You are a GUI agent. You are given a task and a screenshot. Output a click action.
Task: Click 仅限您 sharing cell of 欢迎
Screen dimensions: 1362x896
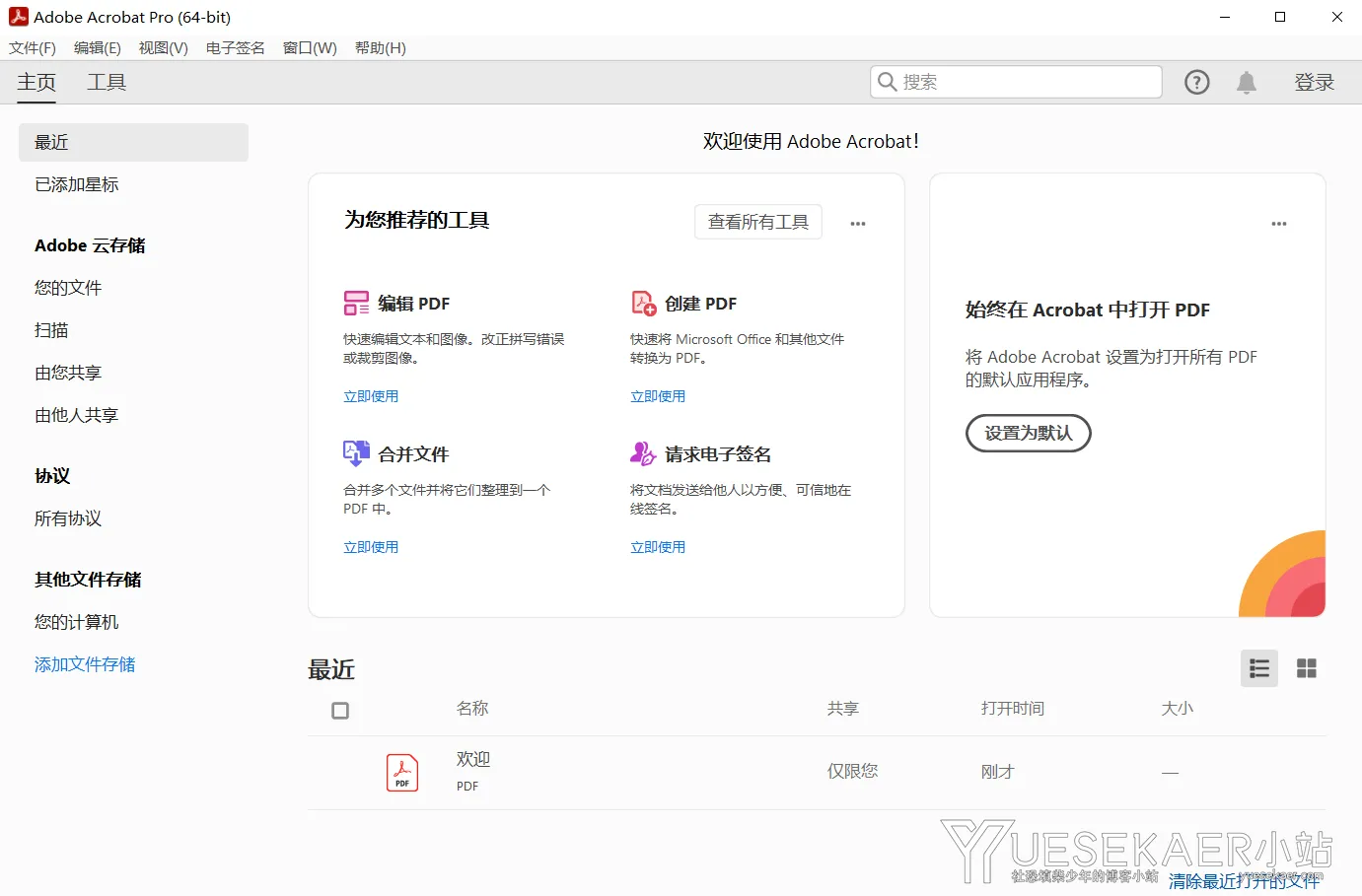853,772
